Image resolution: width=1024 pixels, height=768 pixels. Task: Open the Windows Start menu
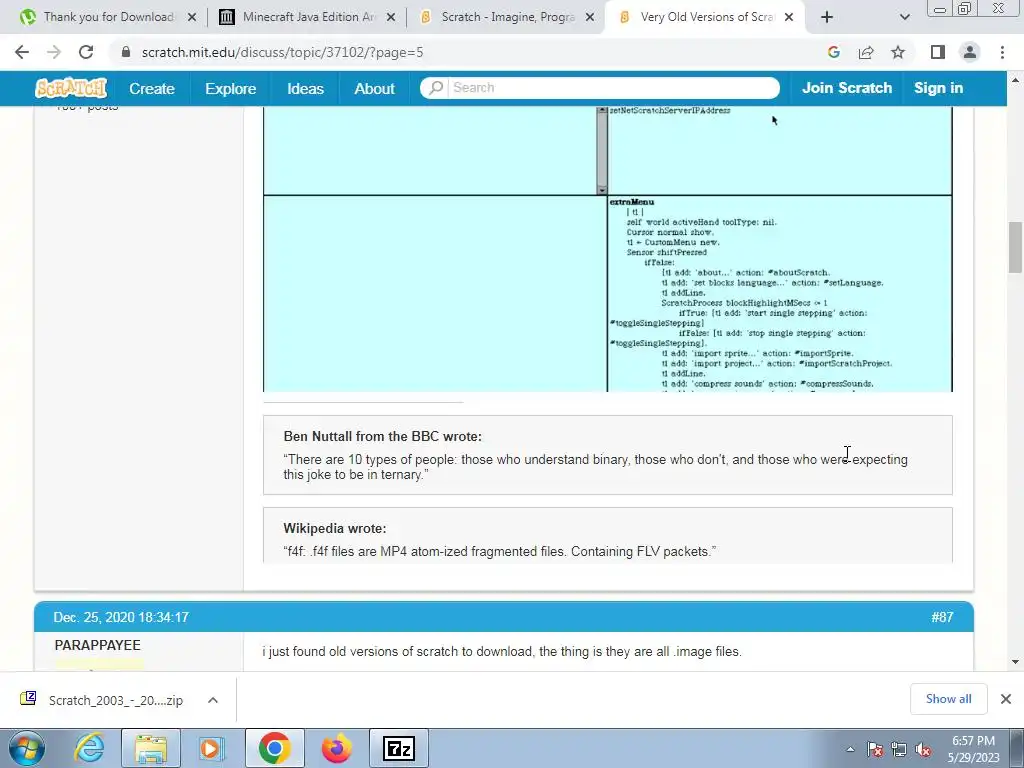27,748
